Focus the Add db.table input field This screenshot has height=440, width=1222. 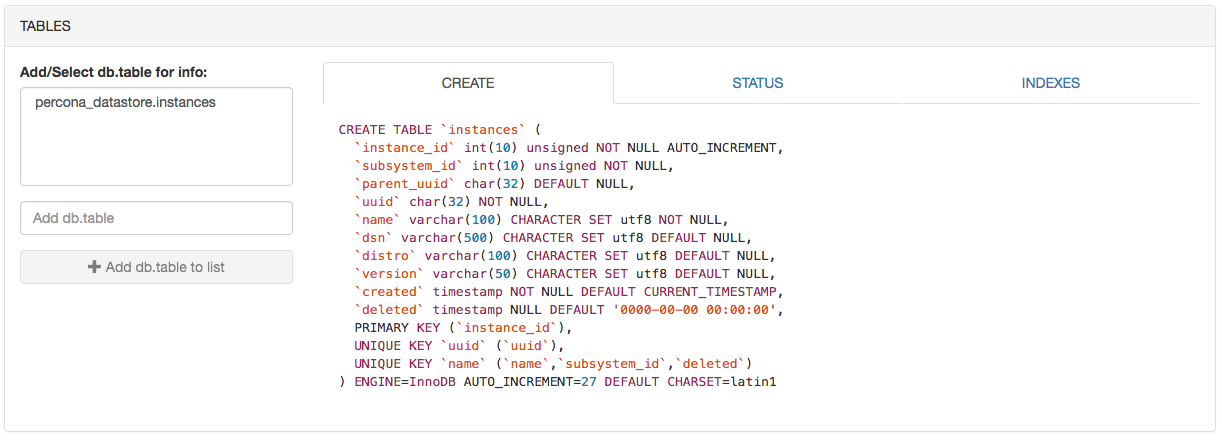tap(156, 218)
